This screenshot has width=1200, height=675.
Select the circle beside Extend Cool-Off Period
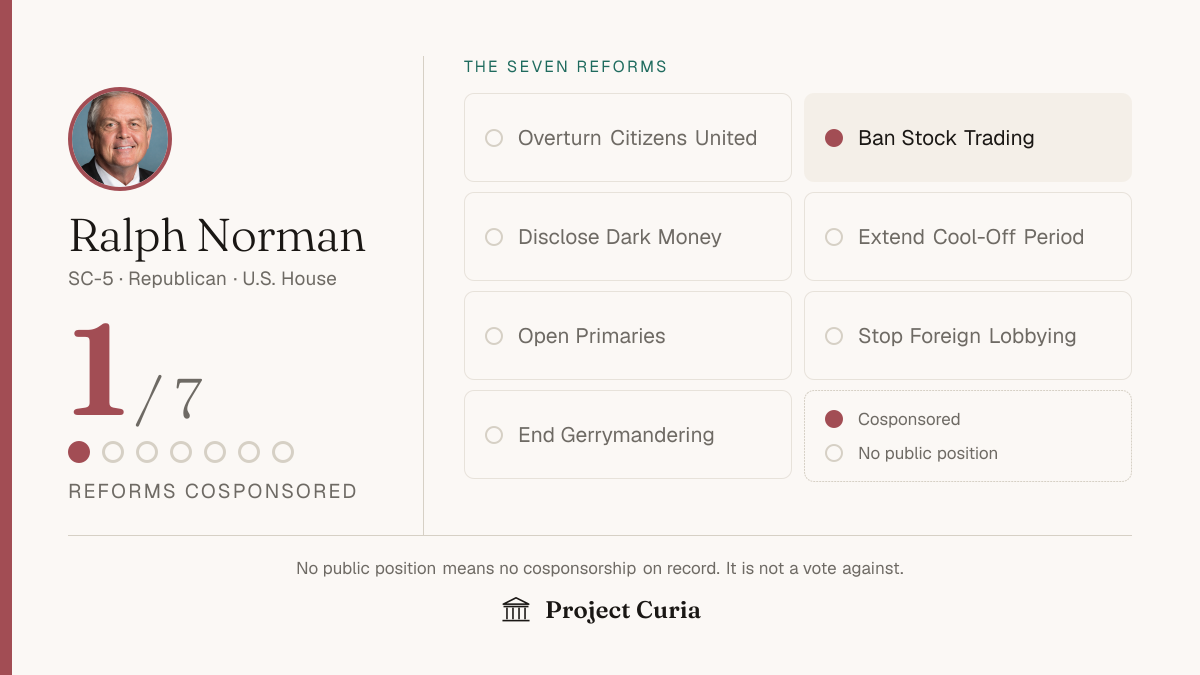click(x=834, y=237)
